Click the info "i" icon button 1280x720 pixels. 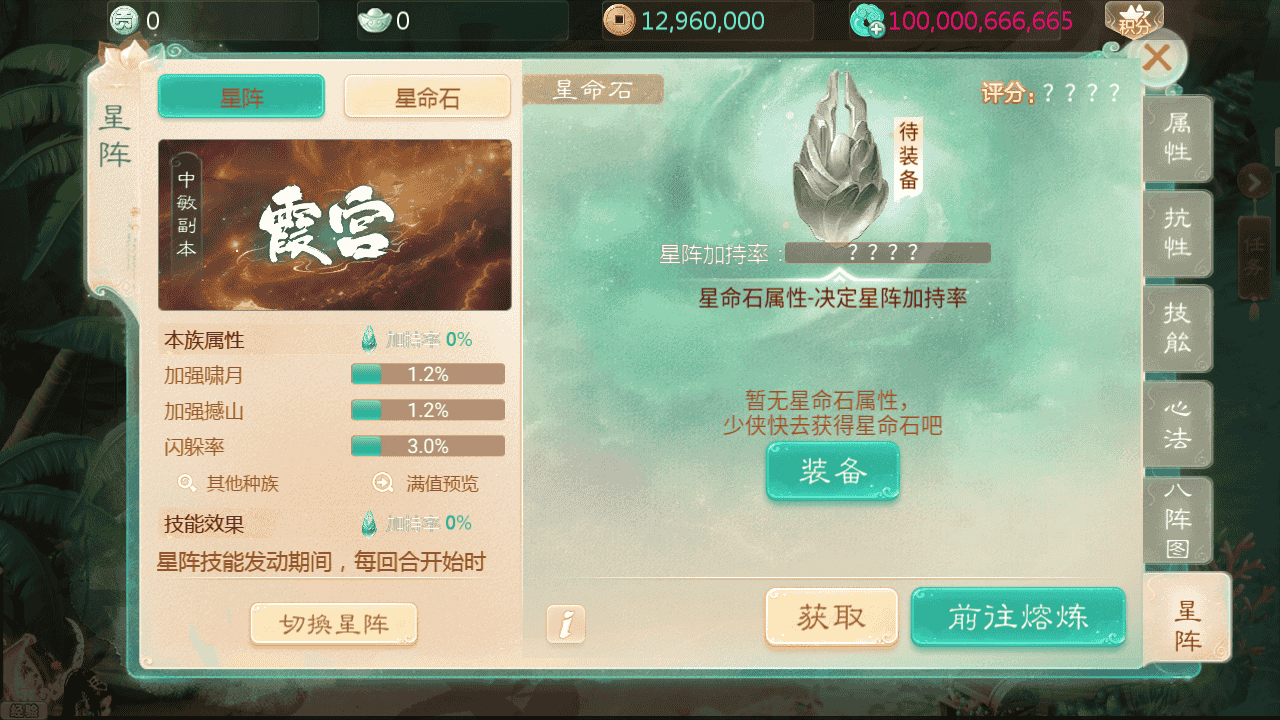tap(565, 624)
